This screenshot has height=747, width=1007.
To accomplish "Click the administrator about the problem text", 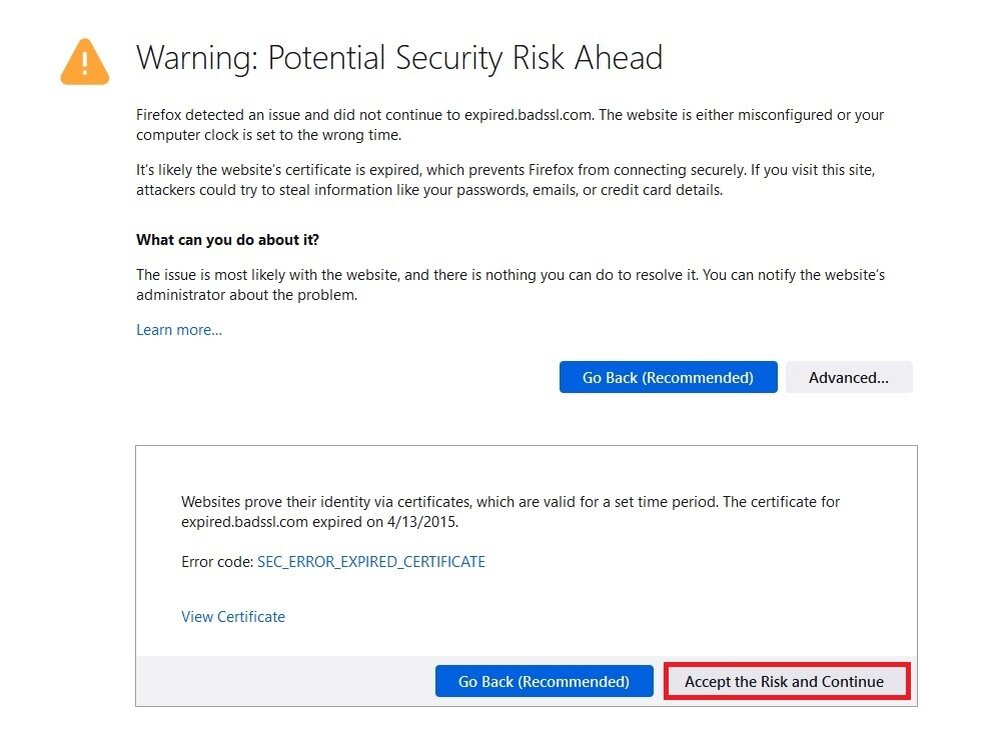I will [x=247, y=295].
